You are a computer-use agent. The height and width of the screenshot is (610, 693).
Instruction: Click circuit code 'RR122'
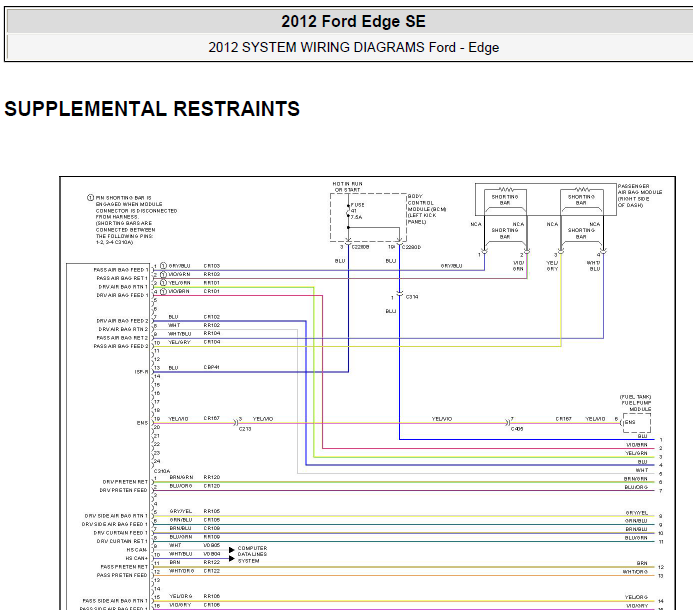pyautogui.click(x=212, y=562)
